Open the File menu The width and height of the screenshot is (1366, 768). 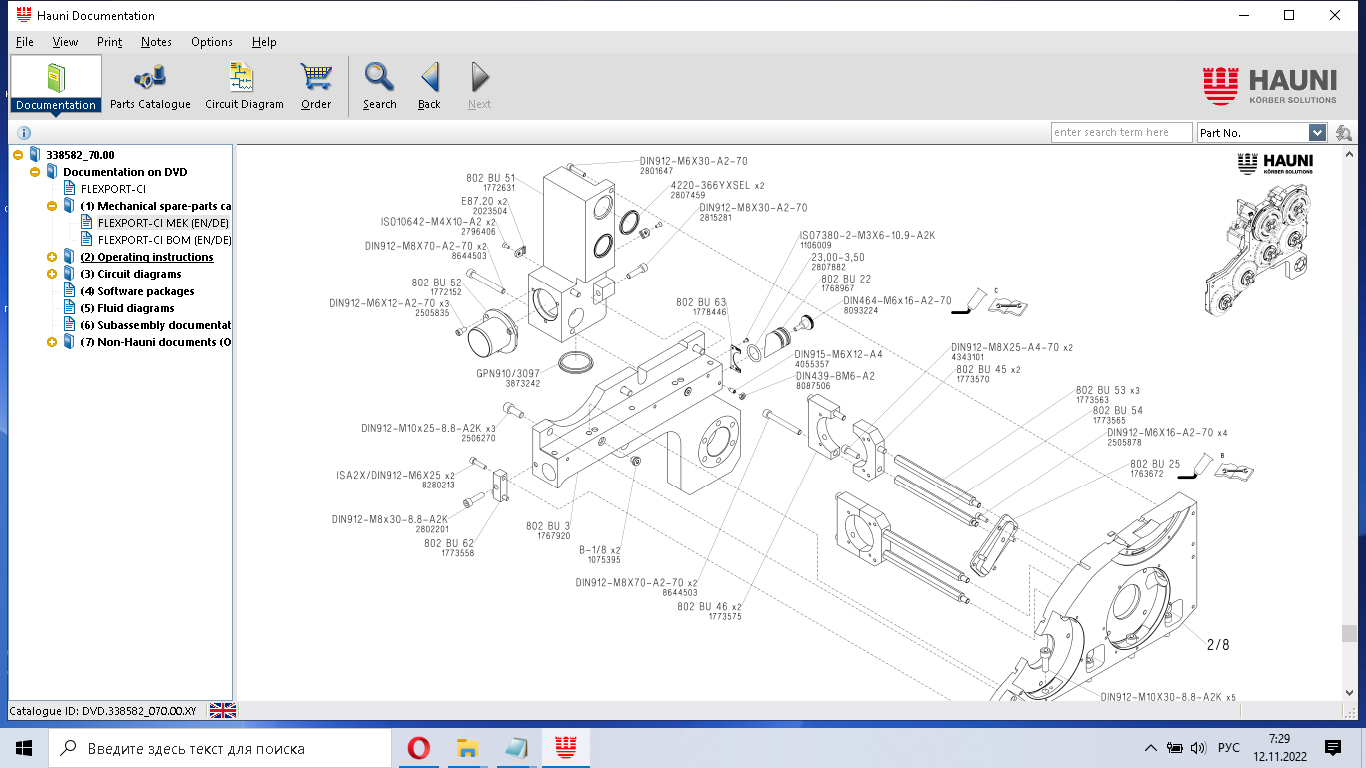[x=25, y=42]
